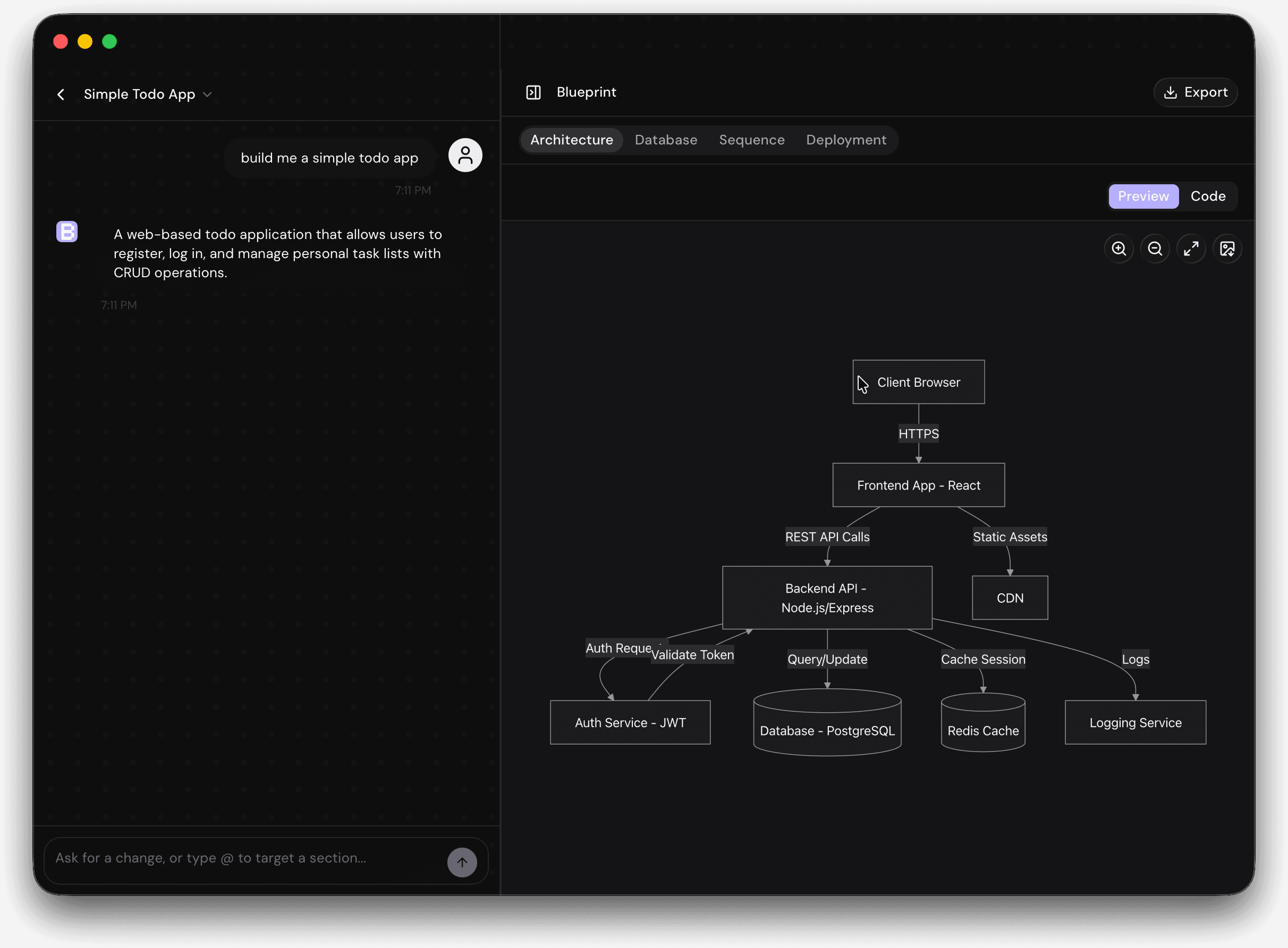This screenshot has width=1288, height=948.
Task: Open the Sequence tab
Action: (751, 140)
